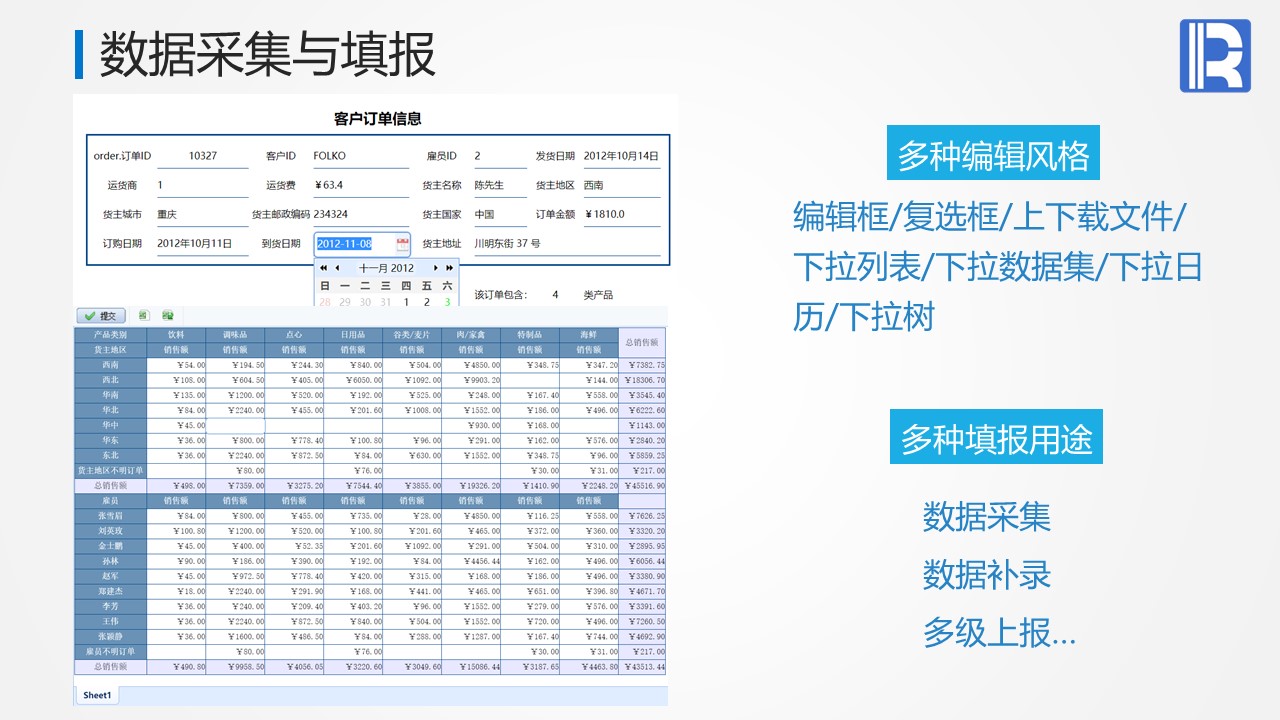The width and height of the screenshot is (1280, 720).
Task: Open the calendar picker icon in 到货日期
Action: coord(402,244)
